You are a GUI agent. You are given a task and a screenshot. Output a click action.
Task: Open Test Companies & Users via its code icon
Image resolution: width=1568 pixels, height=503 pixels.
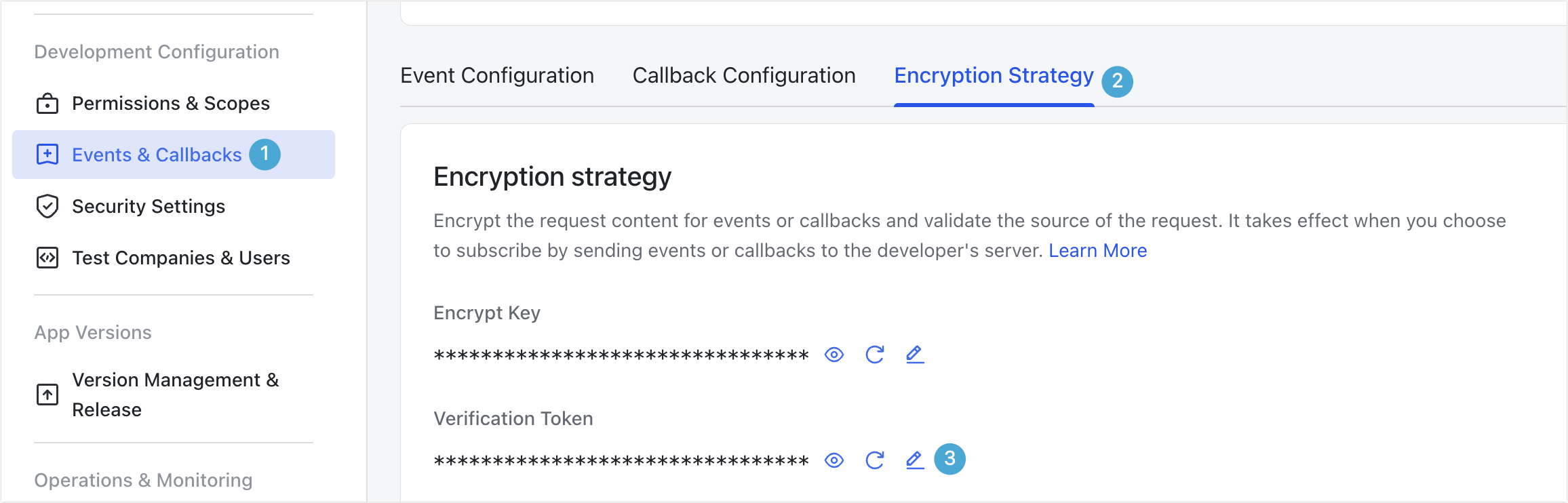click(47, 258)
